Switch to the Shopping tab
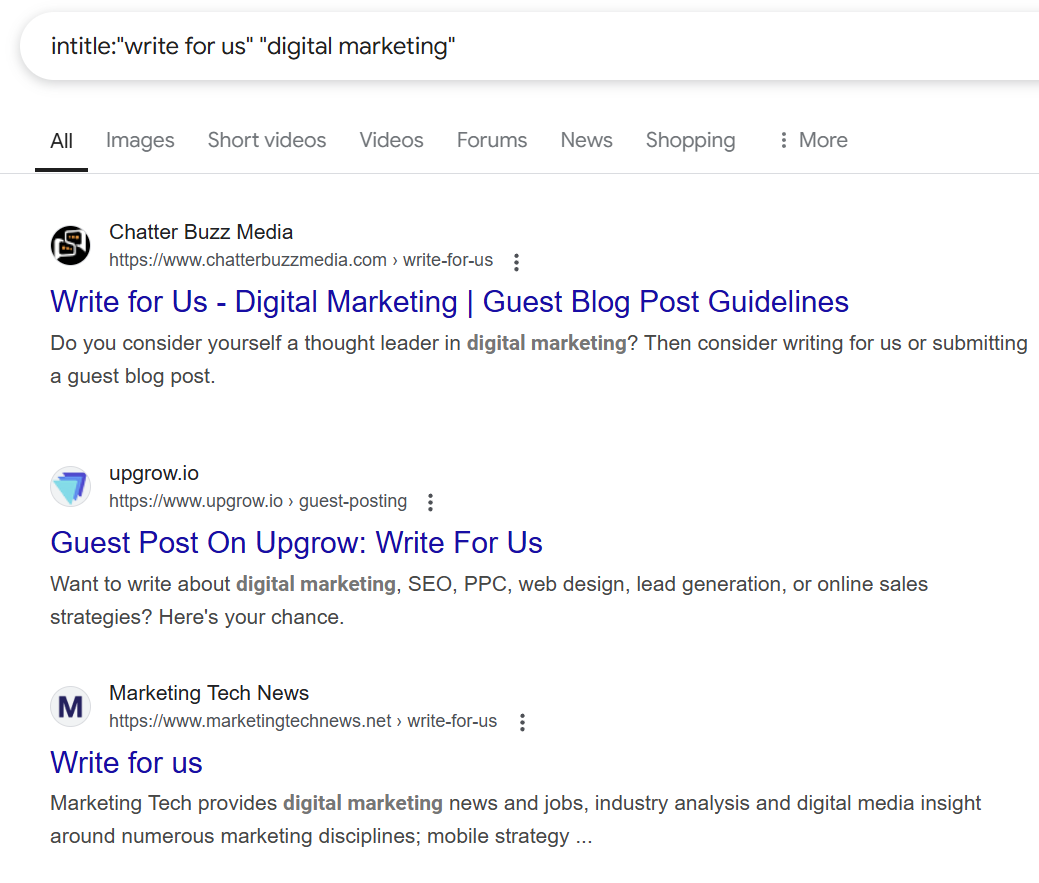Screen dimensions: 1039x883 690,140
